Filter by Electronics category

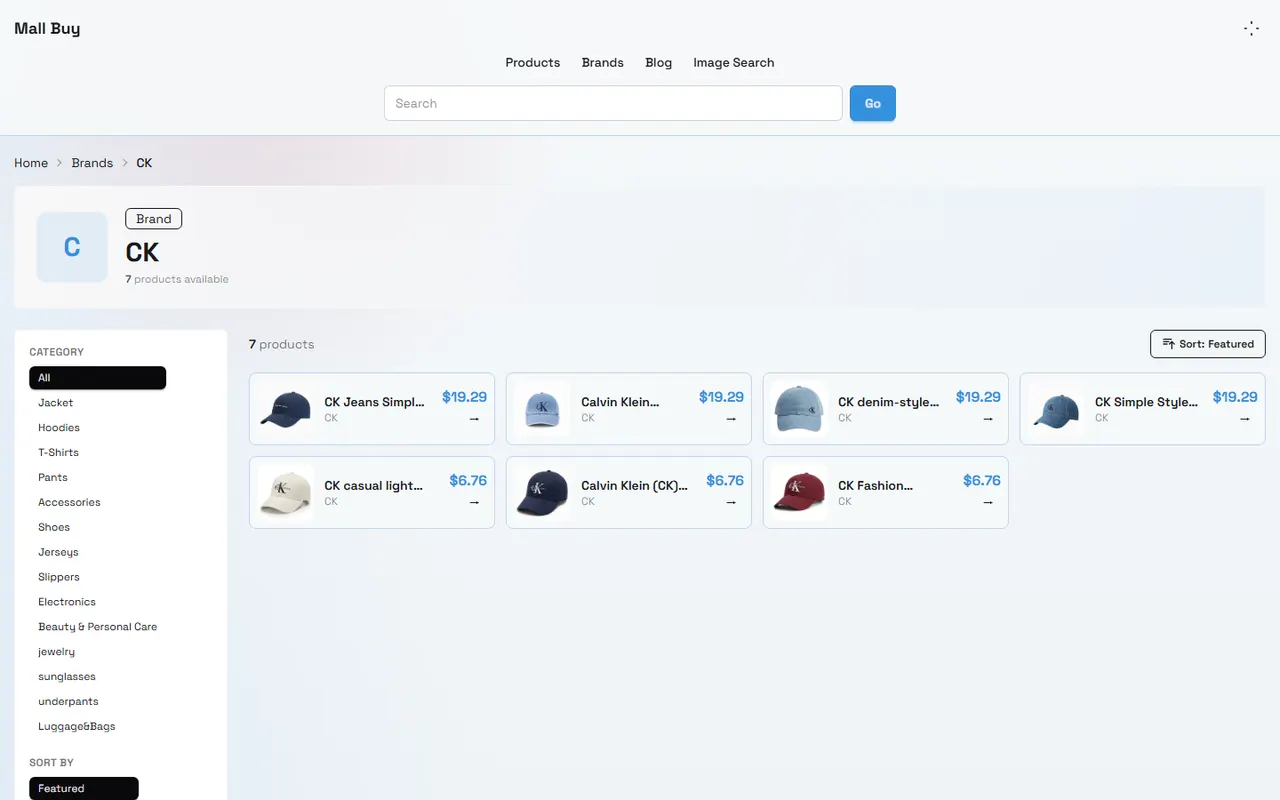tap(67, 603)
